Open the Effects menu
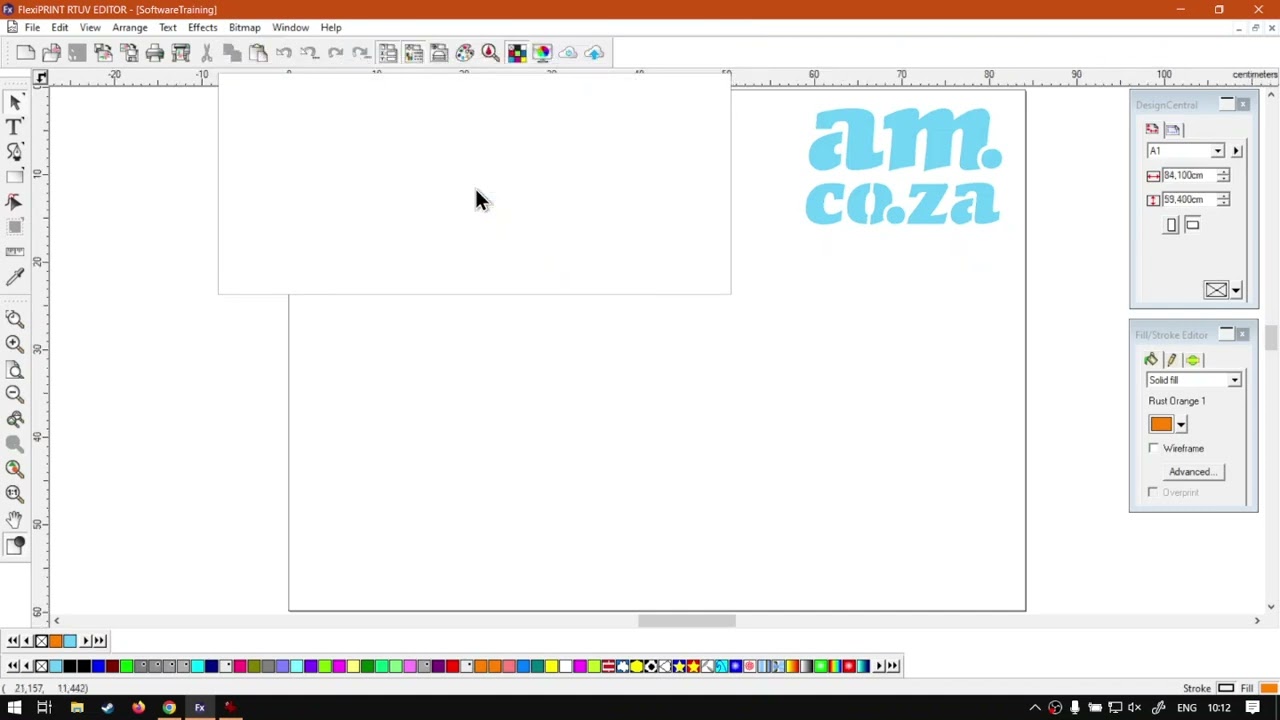 [x=202, y=28]
